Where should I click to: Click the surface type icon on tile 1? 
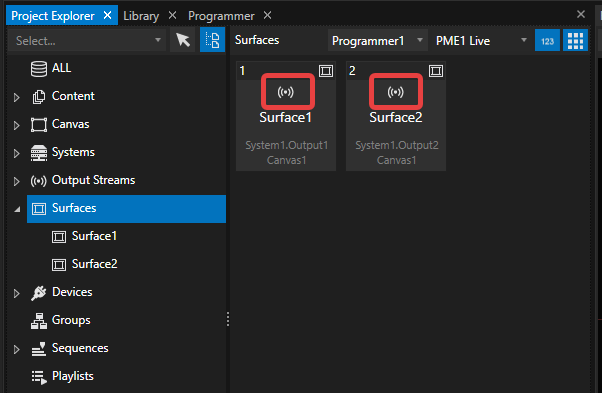[326, 71]
